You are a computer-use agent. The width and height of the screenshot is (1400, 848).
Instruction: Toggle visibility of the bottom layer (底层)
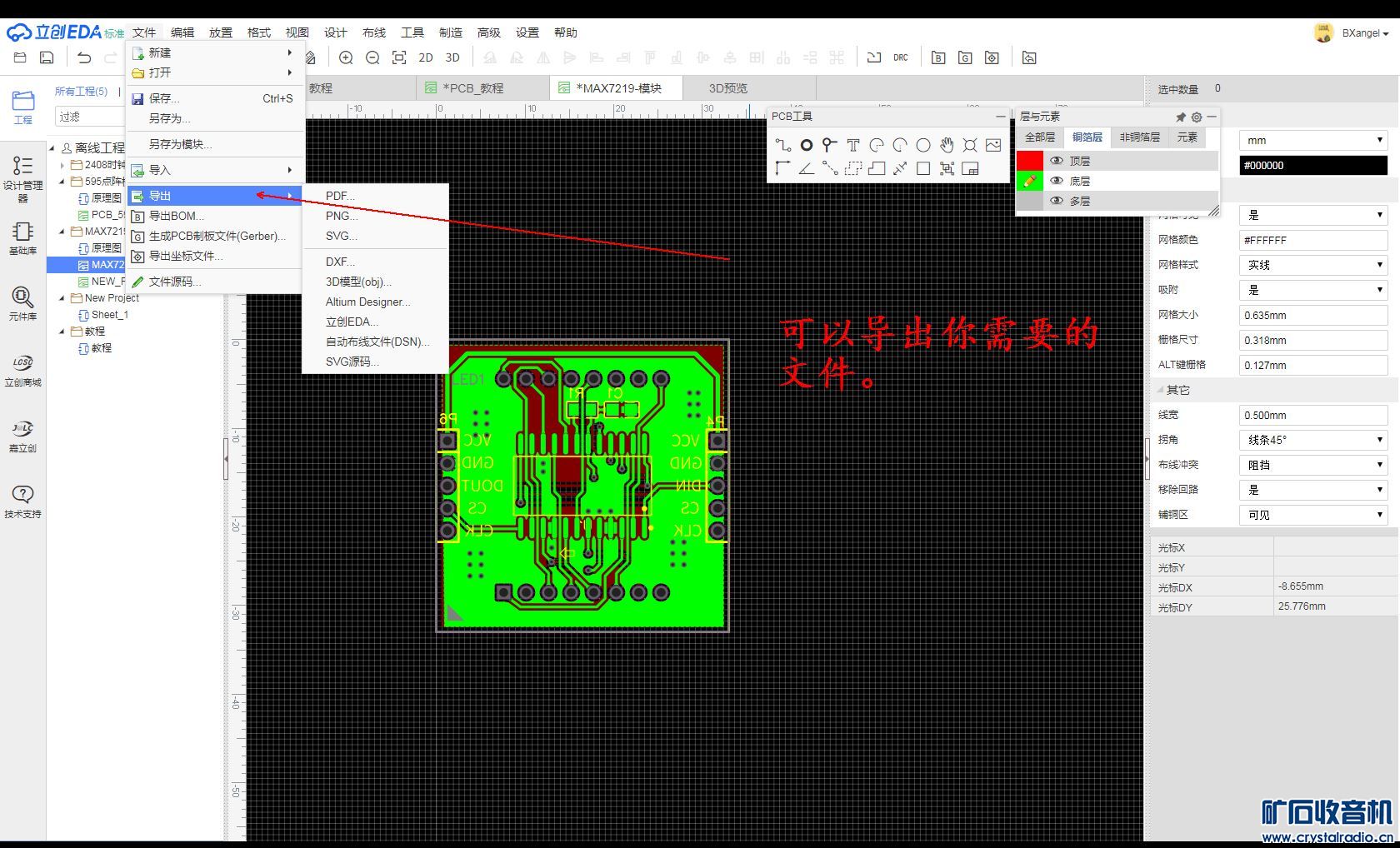1057,181
